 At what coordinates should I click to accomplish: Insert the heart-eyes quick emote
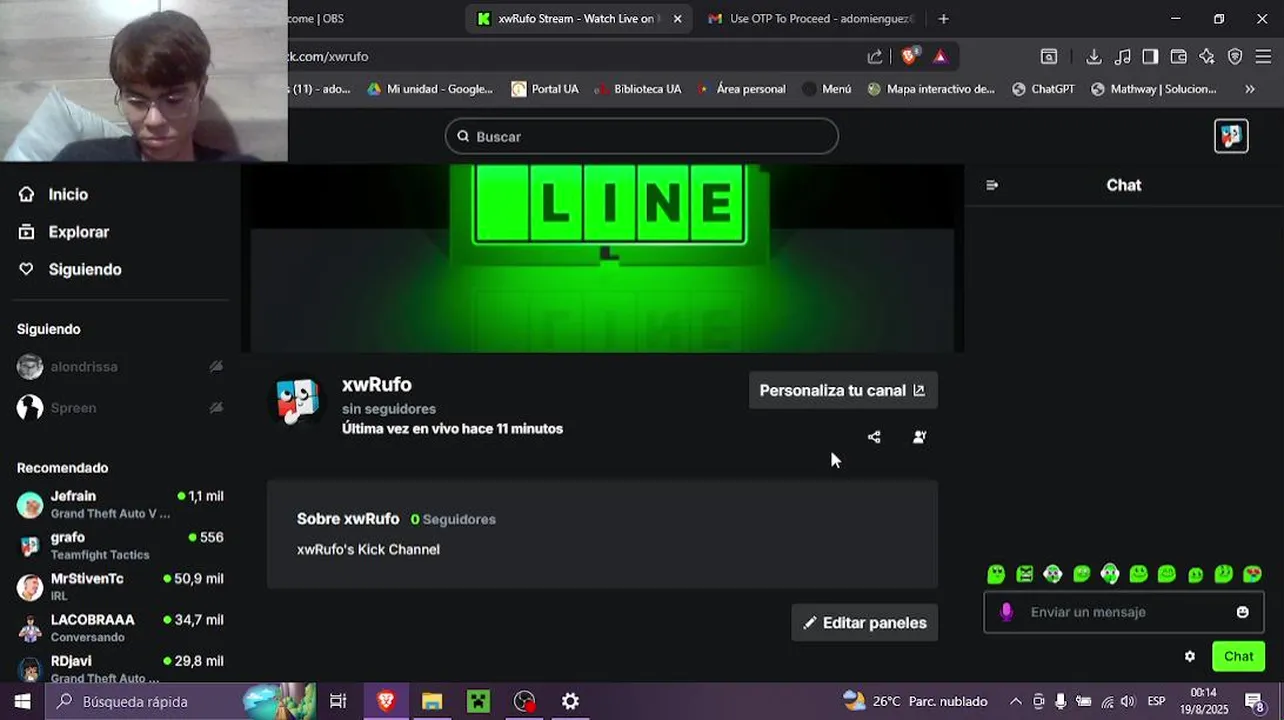tap(1252, 574)
